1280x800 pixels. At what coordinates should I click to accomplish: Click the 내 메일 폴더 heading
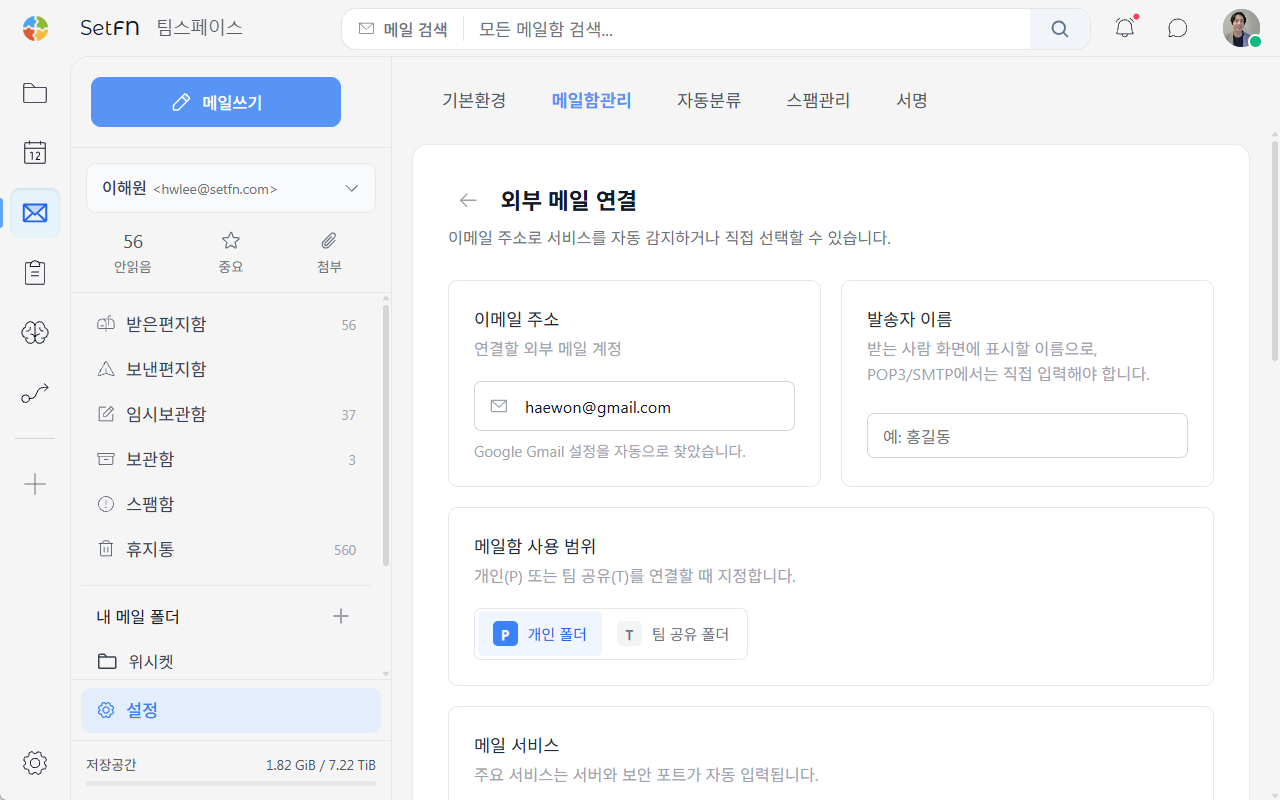tap(138, 616)
